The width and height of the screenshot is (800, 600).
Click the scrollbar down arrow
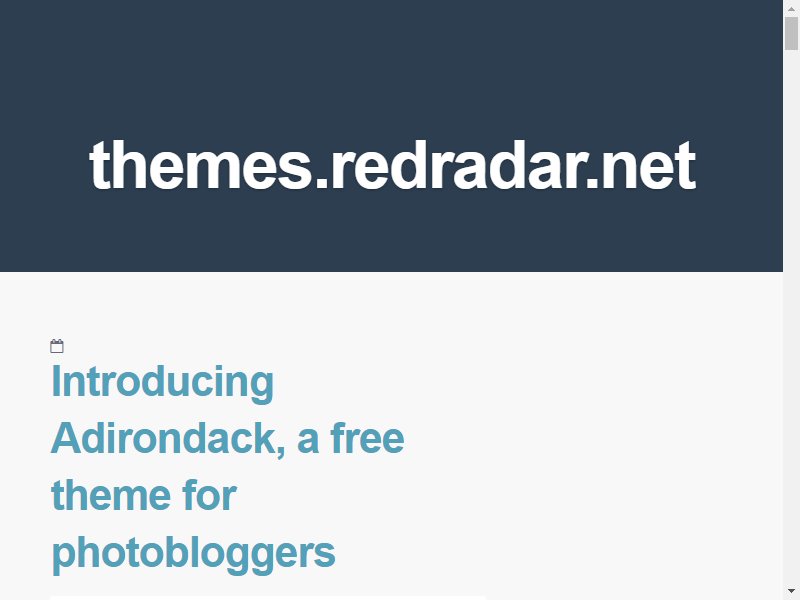(791, 591)
